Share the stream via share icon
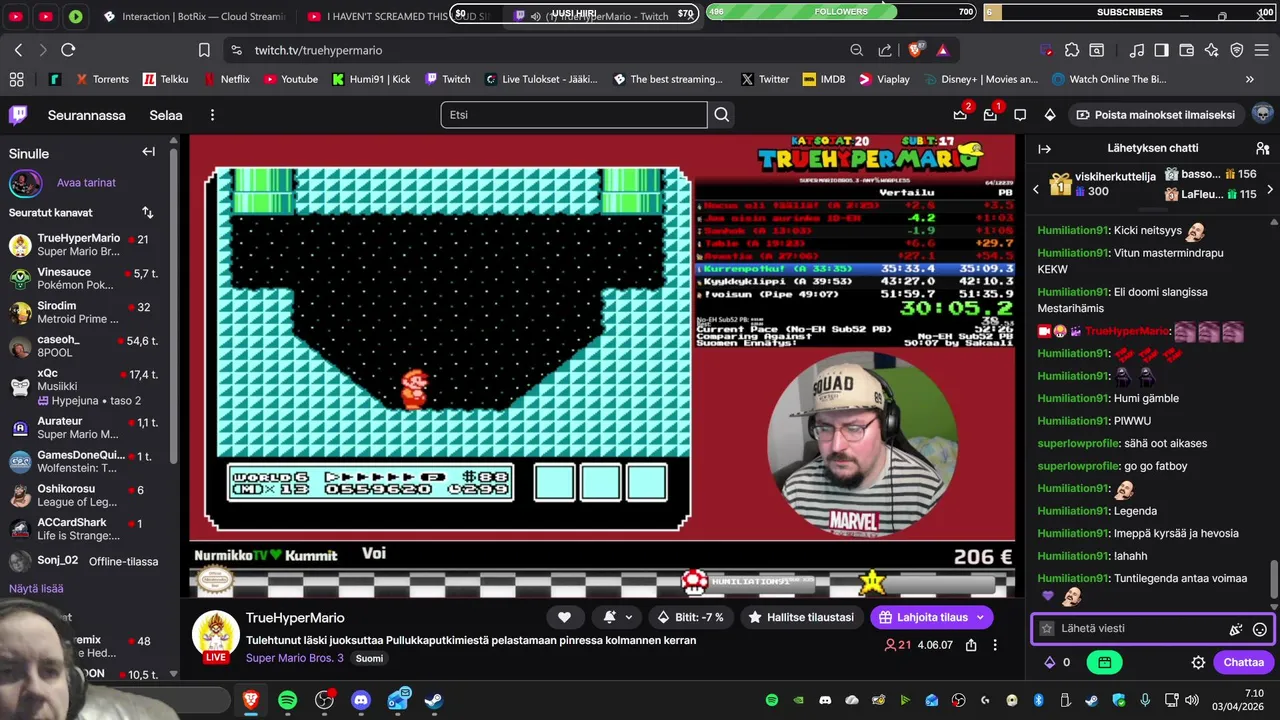 (x=970, y=645)
